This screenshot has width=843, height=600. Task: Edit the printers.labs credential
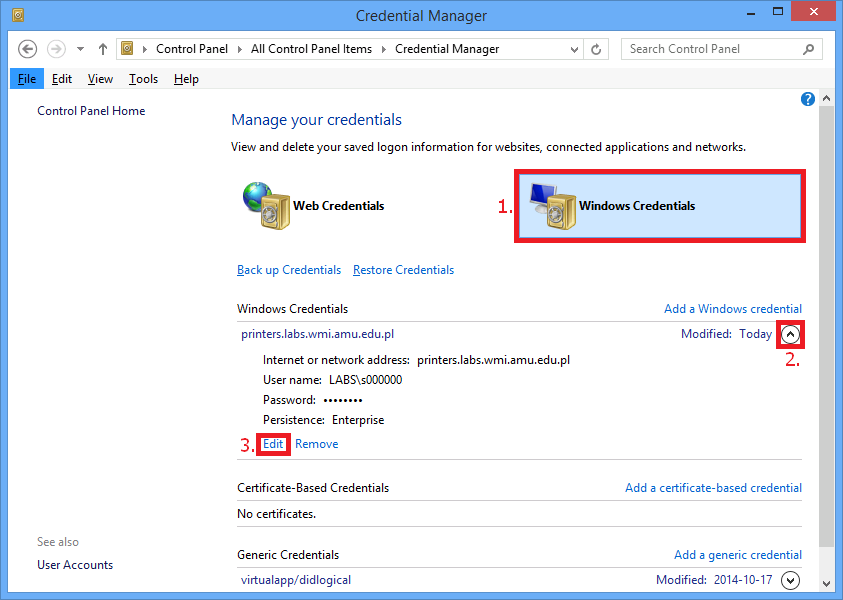[273, 444]
